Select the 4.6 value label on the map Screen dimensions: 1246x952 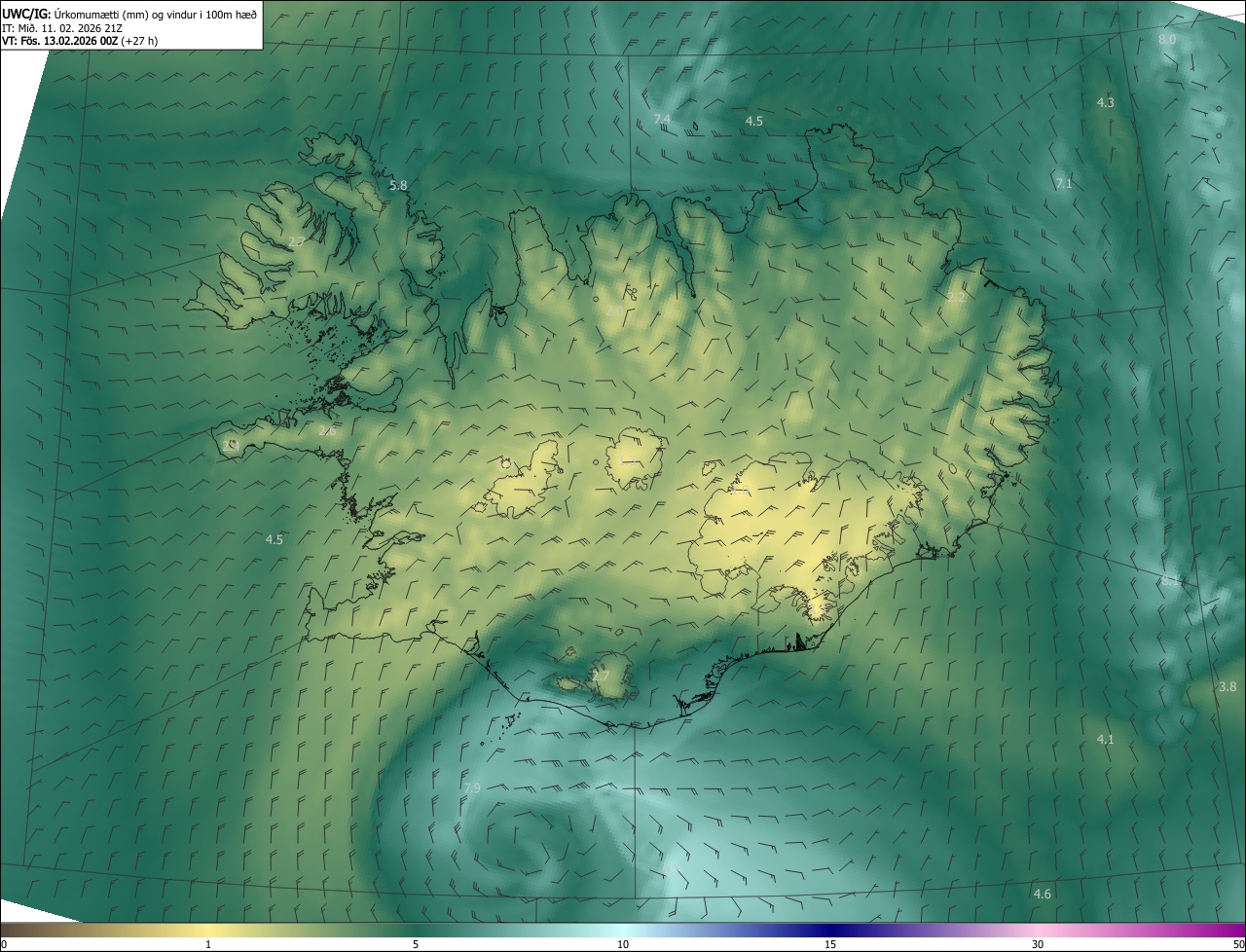click(x=1042, y=894)
